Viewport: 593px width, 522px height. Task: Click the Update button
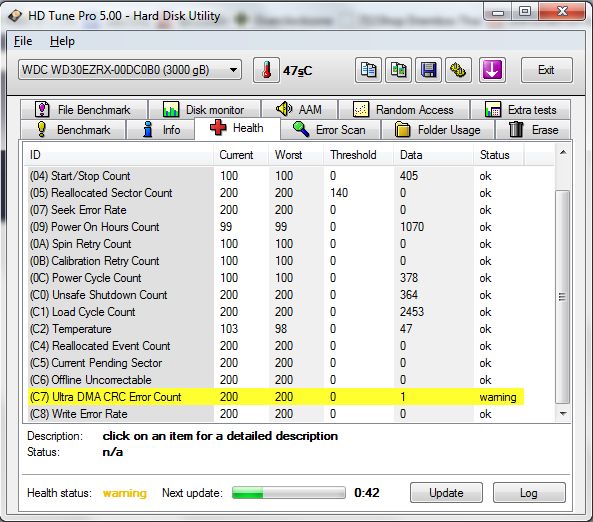pos(446,492)
